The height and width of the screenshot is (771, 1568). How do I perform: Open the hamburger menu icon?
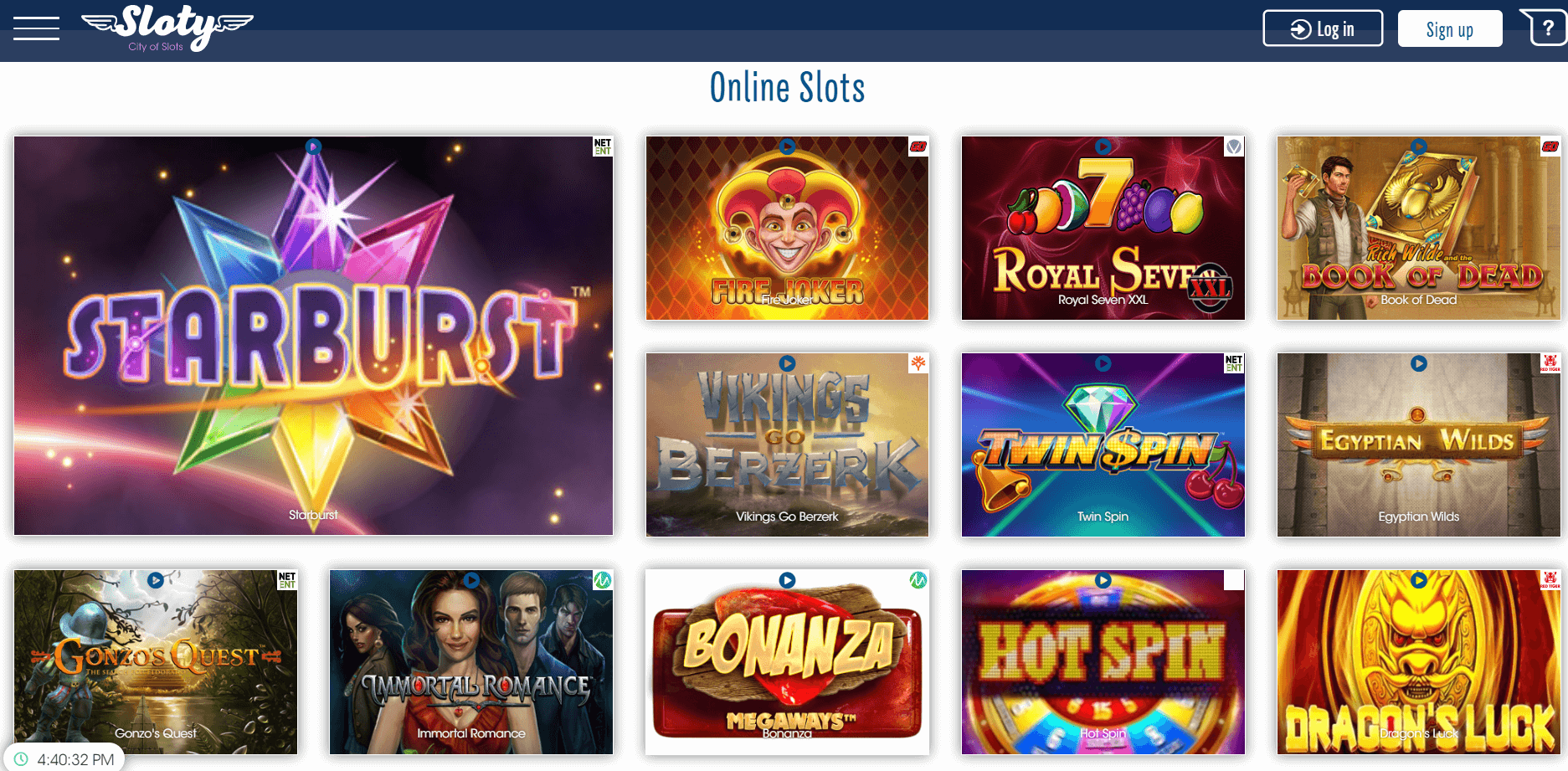36,28
